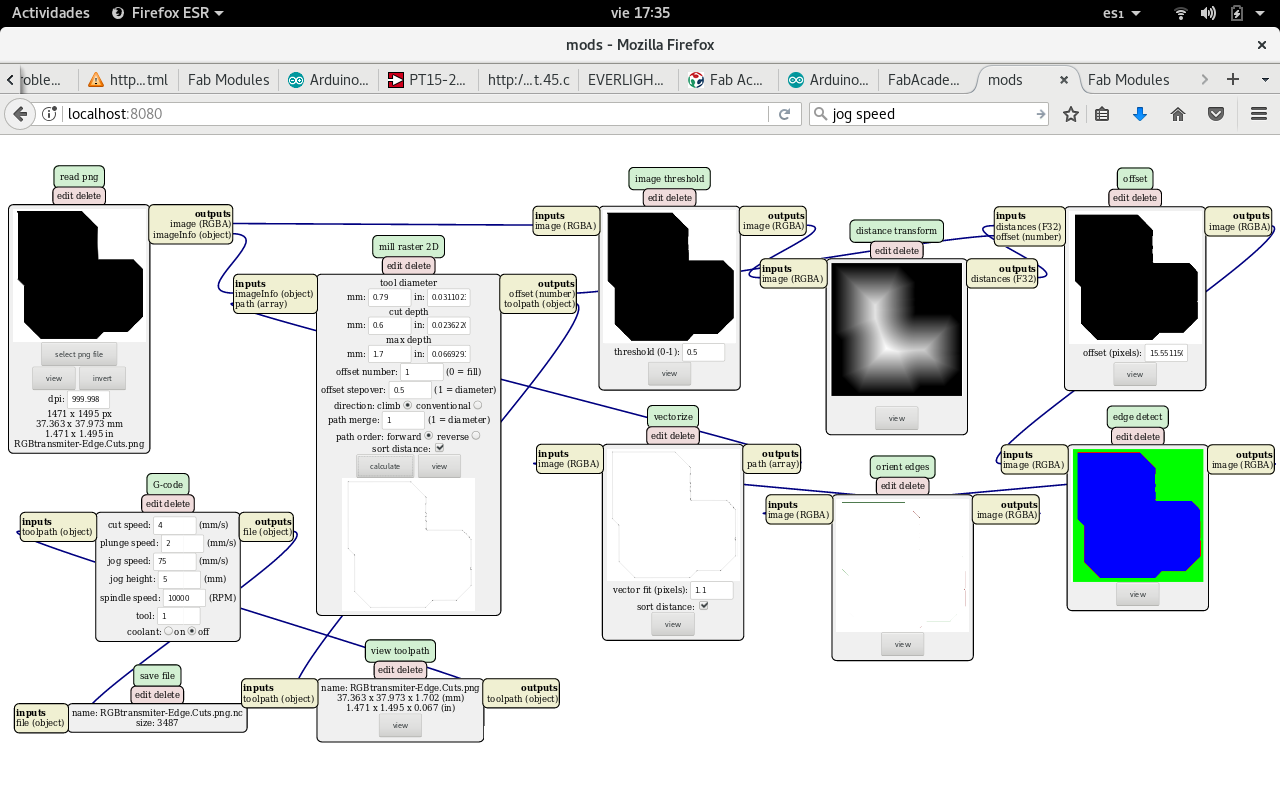Bookmark this page with the star icon
Image resolution: width=1280 pixels, height=800 pixels.
pyautogui.click(x=1071, y=114)
